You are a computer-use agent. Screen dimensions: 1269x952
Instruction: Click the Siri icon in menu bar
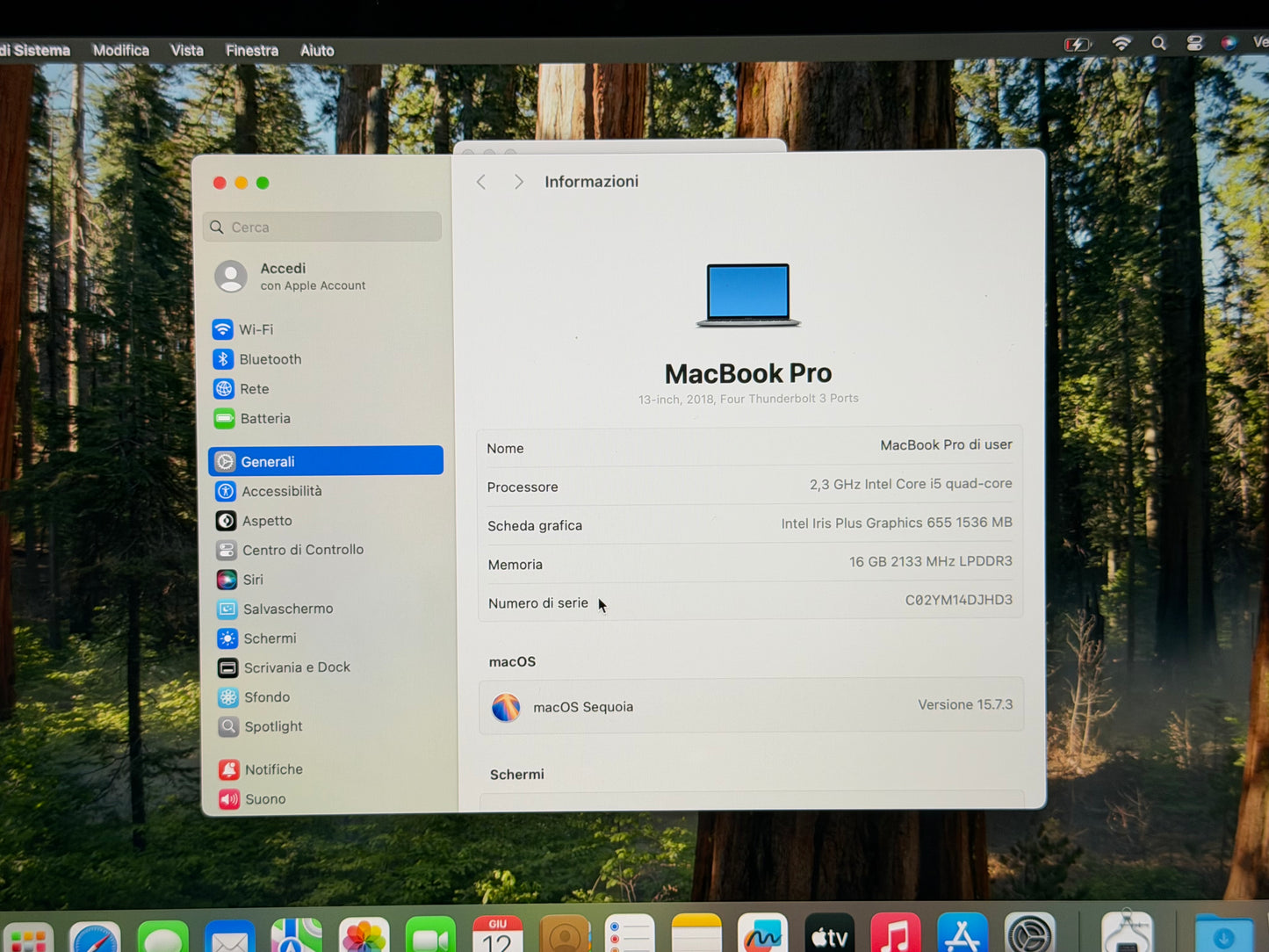[1229, 42]
